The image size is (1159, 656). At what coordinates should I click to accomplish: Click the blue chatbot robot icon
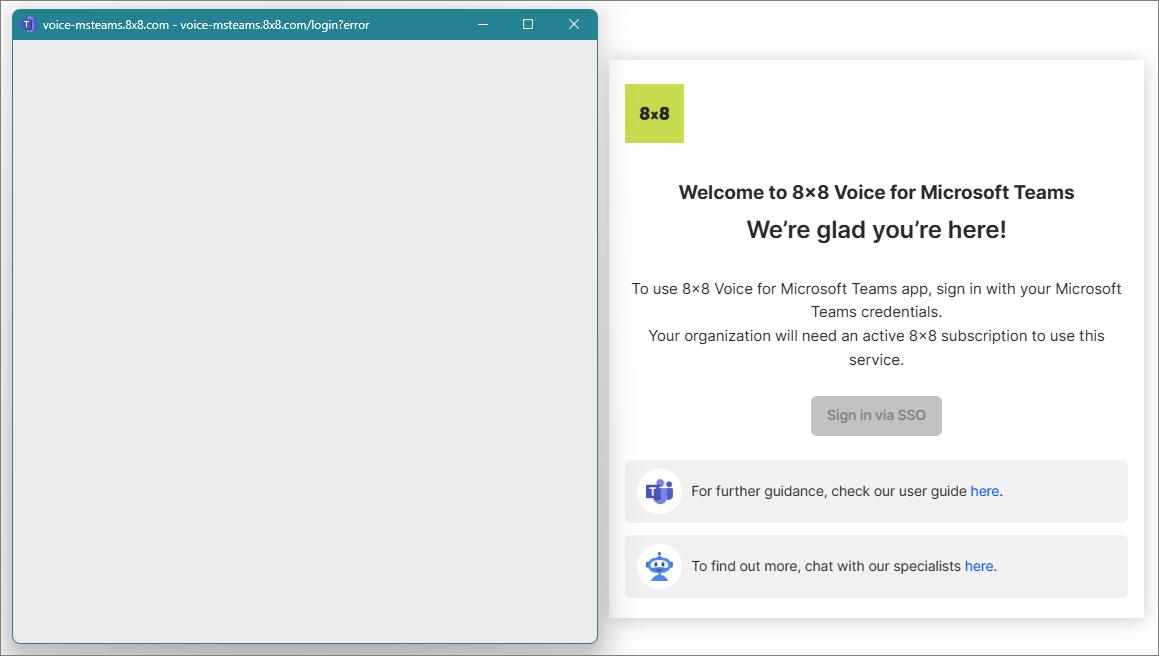(x=659, y=566)
